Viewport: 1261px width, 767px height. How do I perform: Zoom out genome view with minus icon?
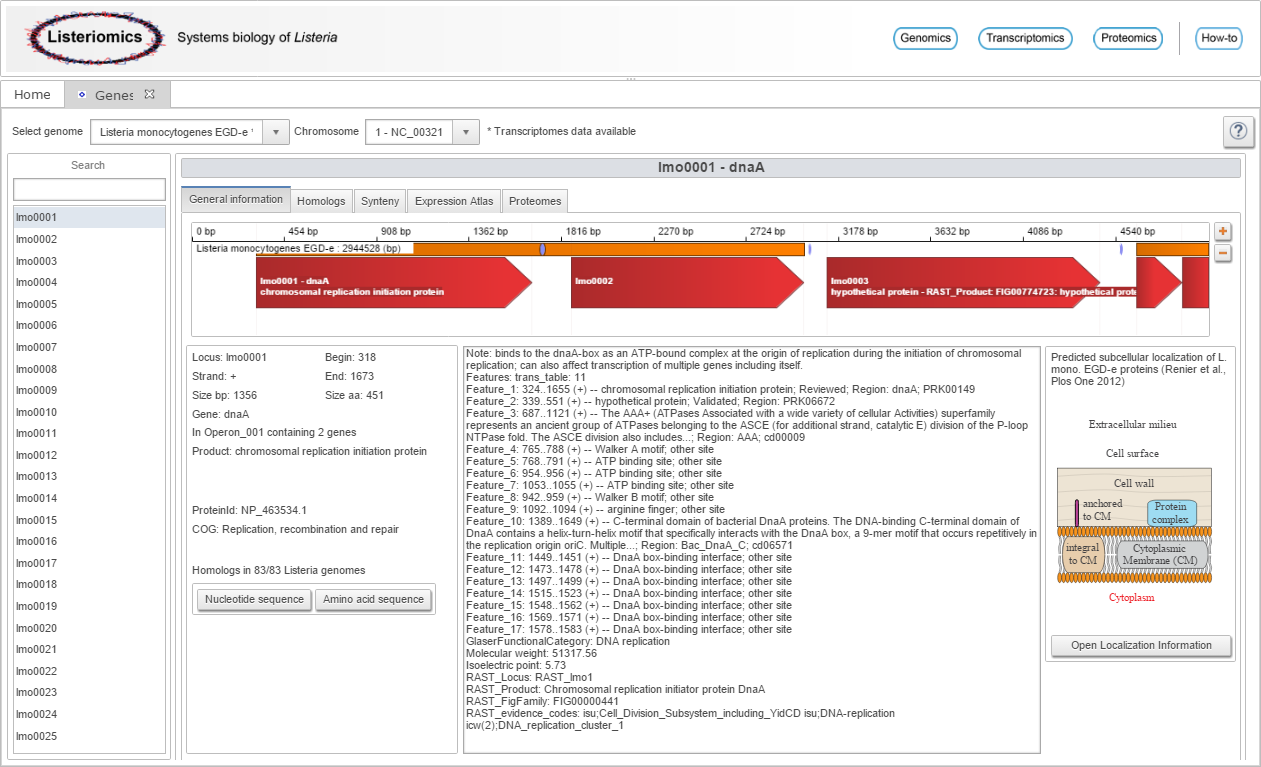coord(1222,253)
